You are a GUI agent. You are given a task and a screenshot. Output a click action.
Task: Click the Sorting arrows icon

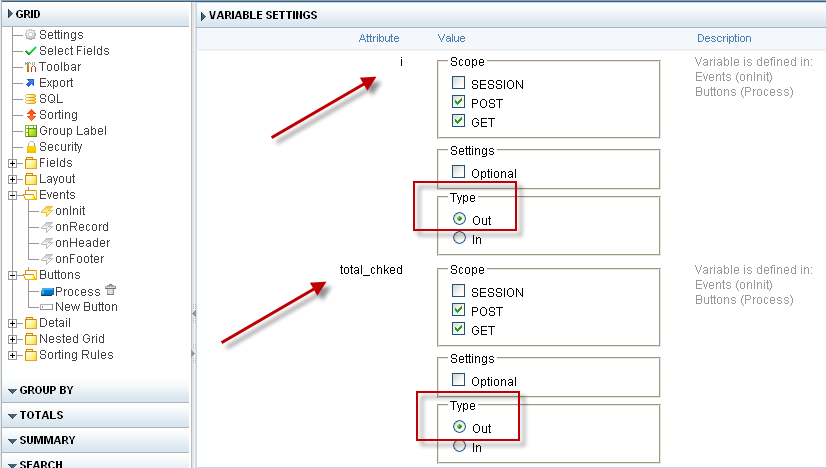[30, 115]
